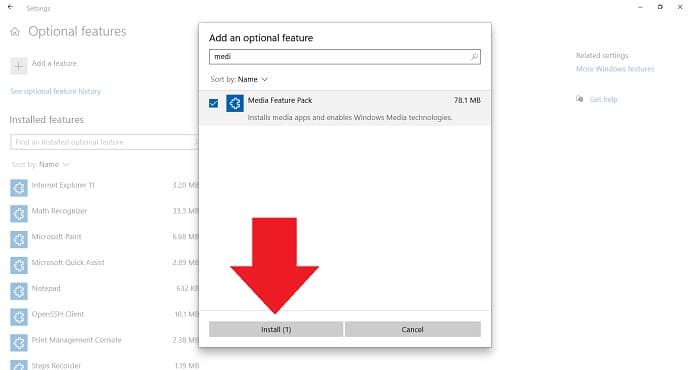The height and width of the screenshot is (370, 690).
Task: Open See optional feature history link
Action: pyautogui.click(x=55, y=91)
